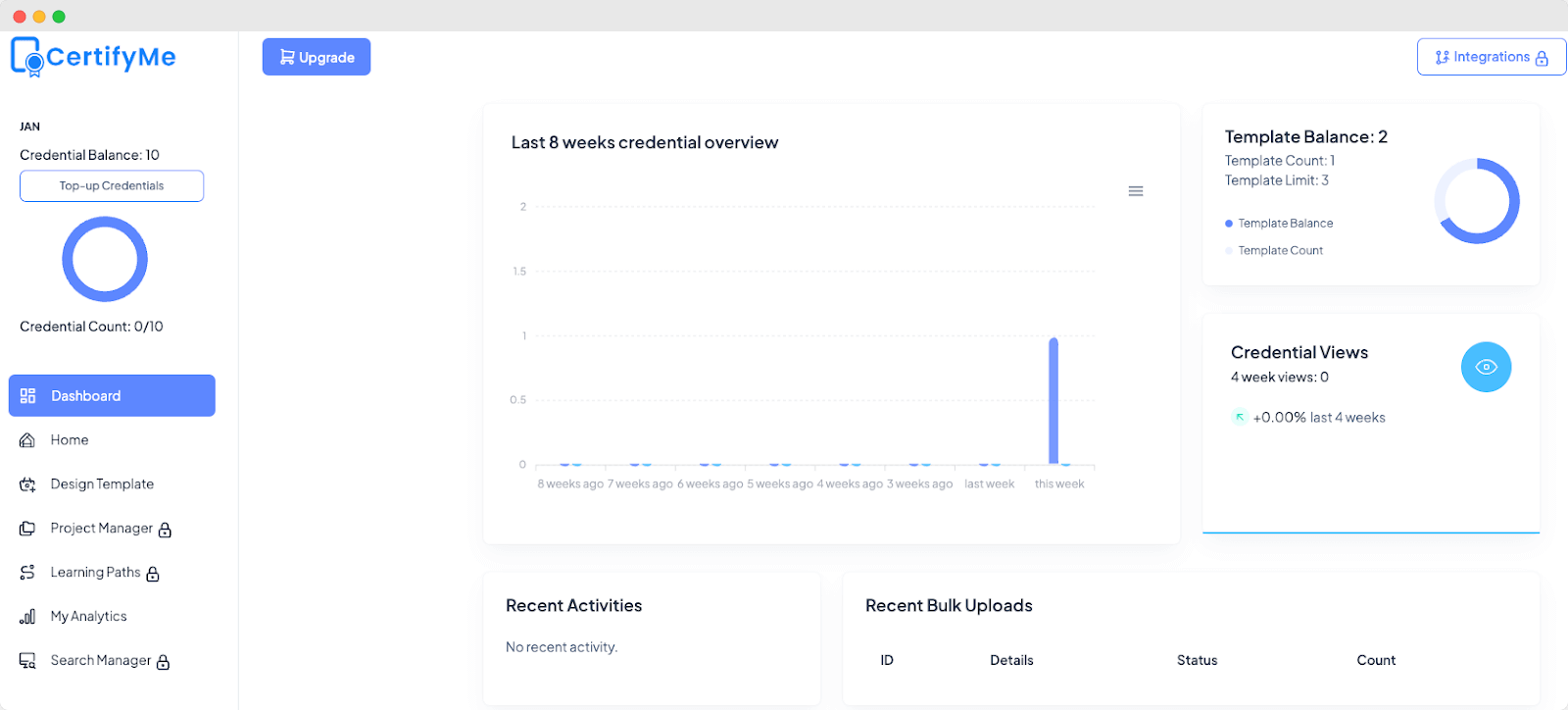Click the Home house icon
Viewport: 1568px width, 710px height.
27,440
